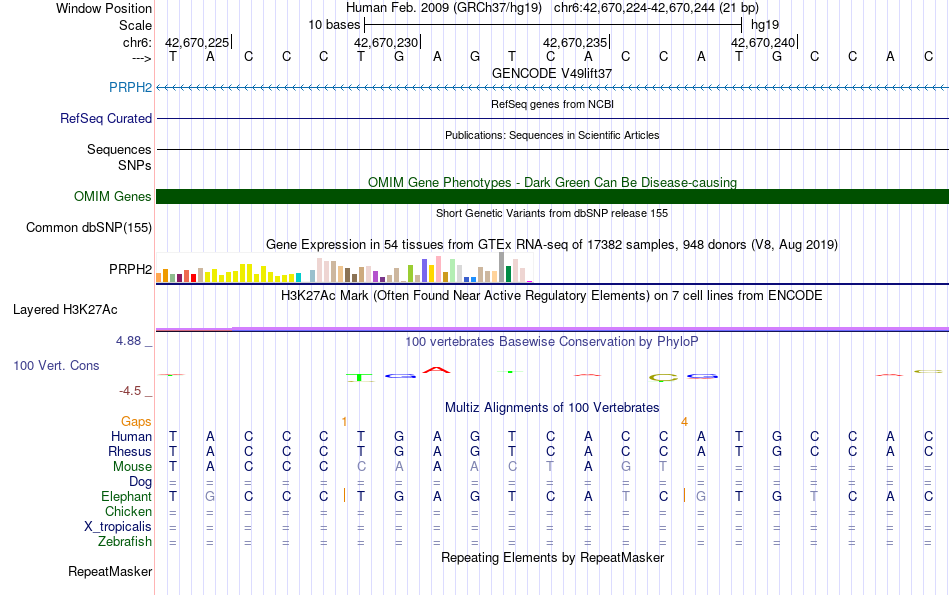Click the Common dbSNP(155) track label
The image size is (950, 595).
pos(89,227)
